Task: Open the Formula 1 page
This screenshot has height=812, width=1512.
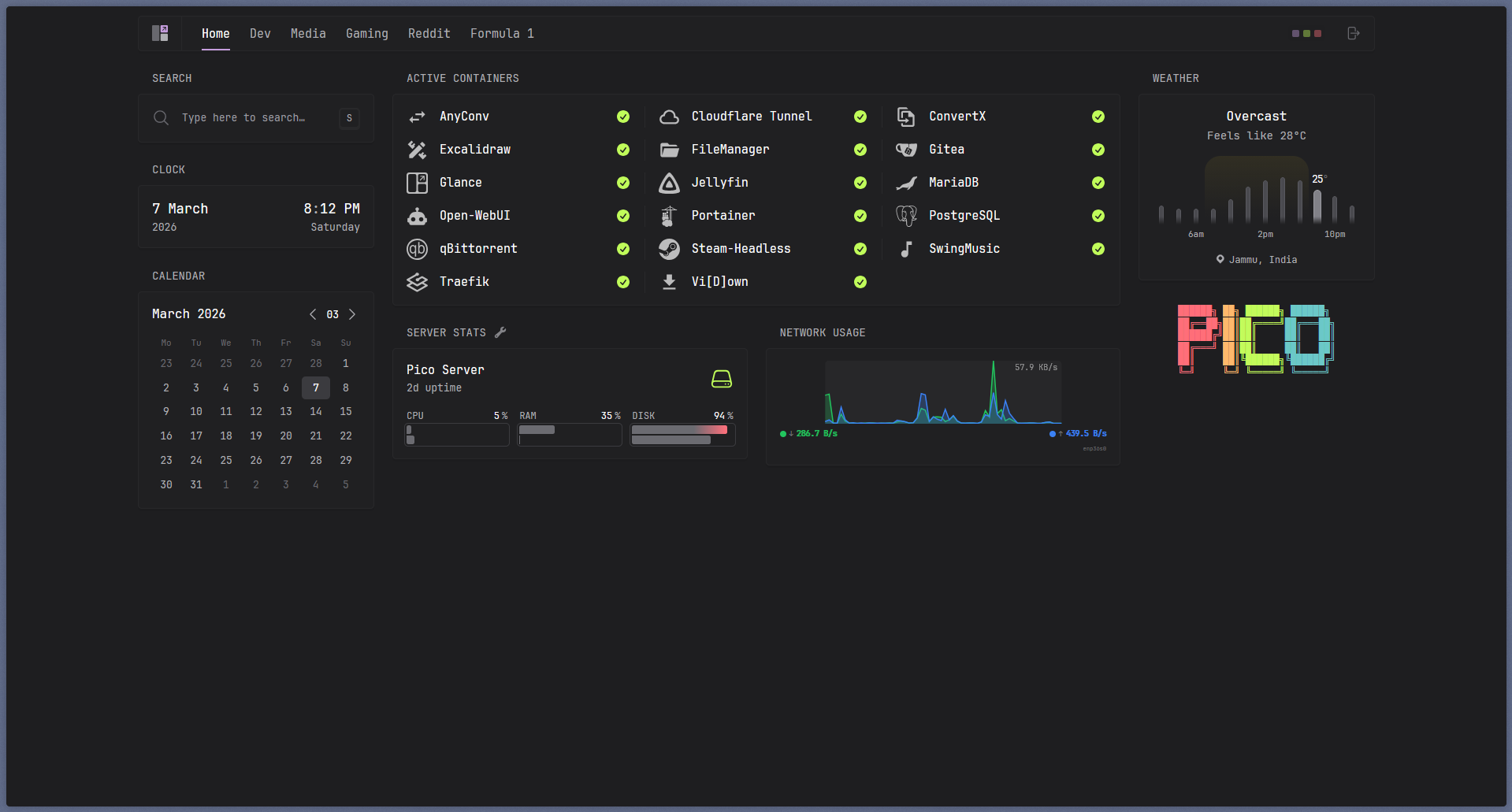Action: 502,33
